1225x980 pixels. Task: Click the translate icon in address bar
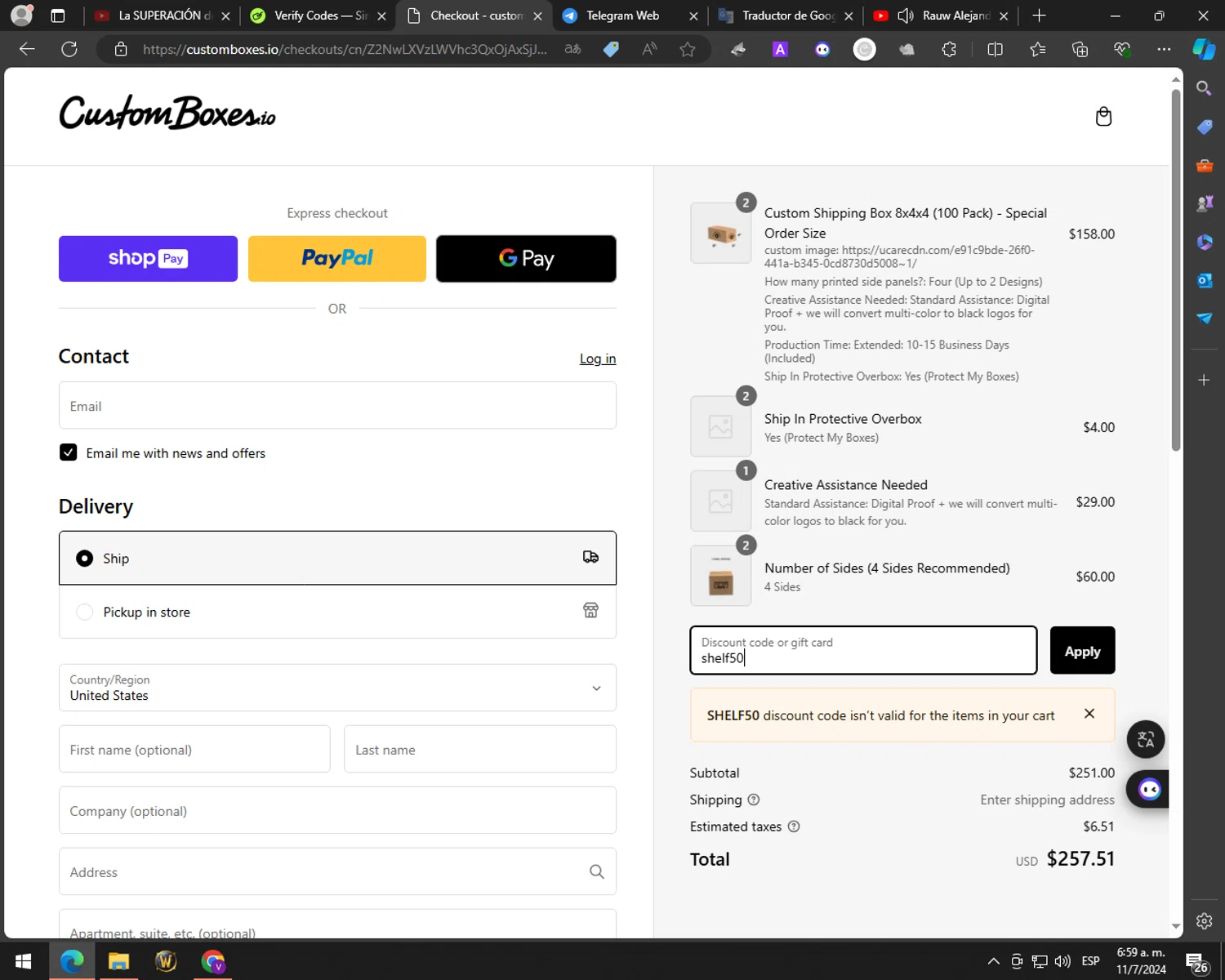572,49
